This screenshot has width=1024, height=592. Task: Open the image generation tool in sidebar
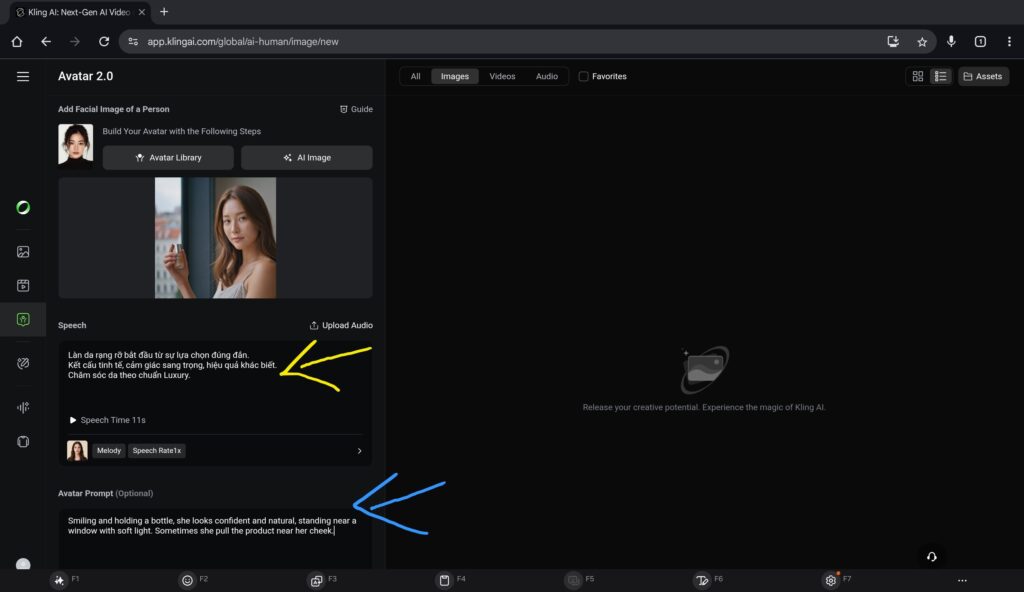23,252
